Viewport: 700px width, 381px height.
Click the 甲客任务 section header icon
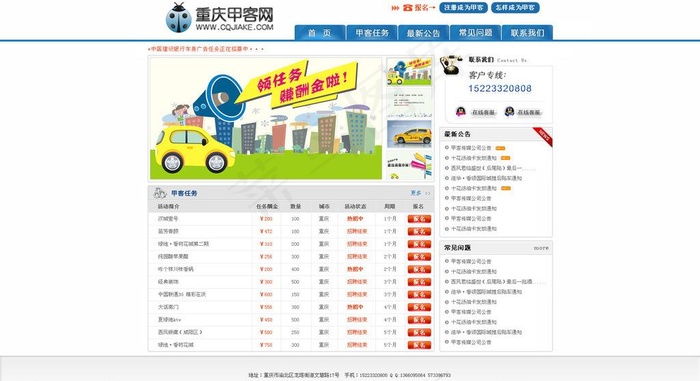coord(160,193)
